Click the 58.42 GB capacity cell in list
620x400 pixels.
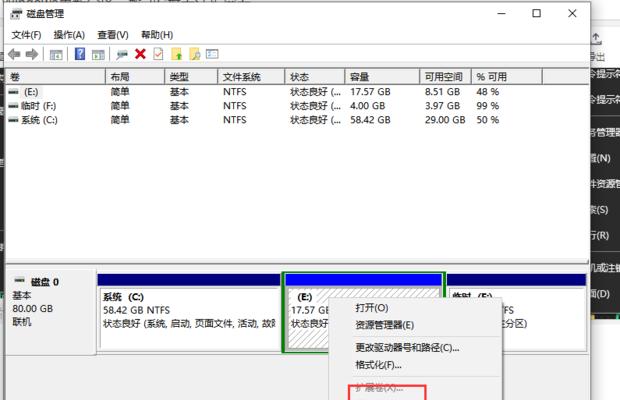(x=370, y=120)
